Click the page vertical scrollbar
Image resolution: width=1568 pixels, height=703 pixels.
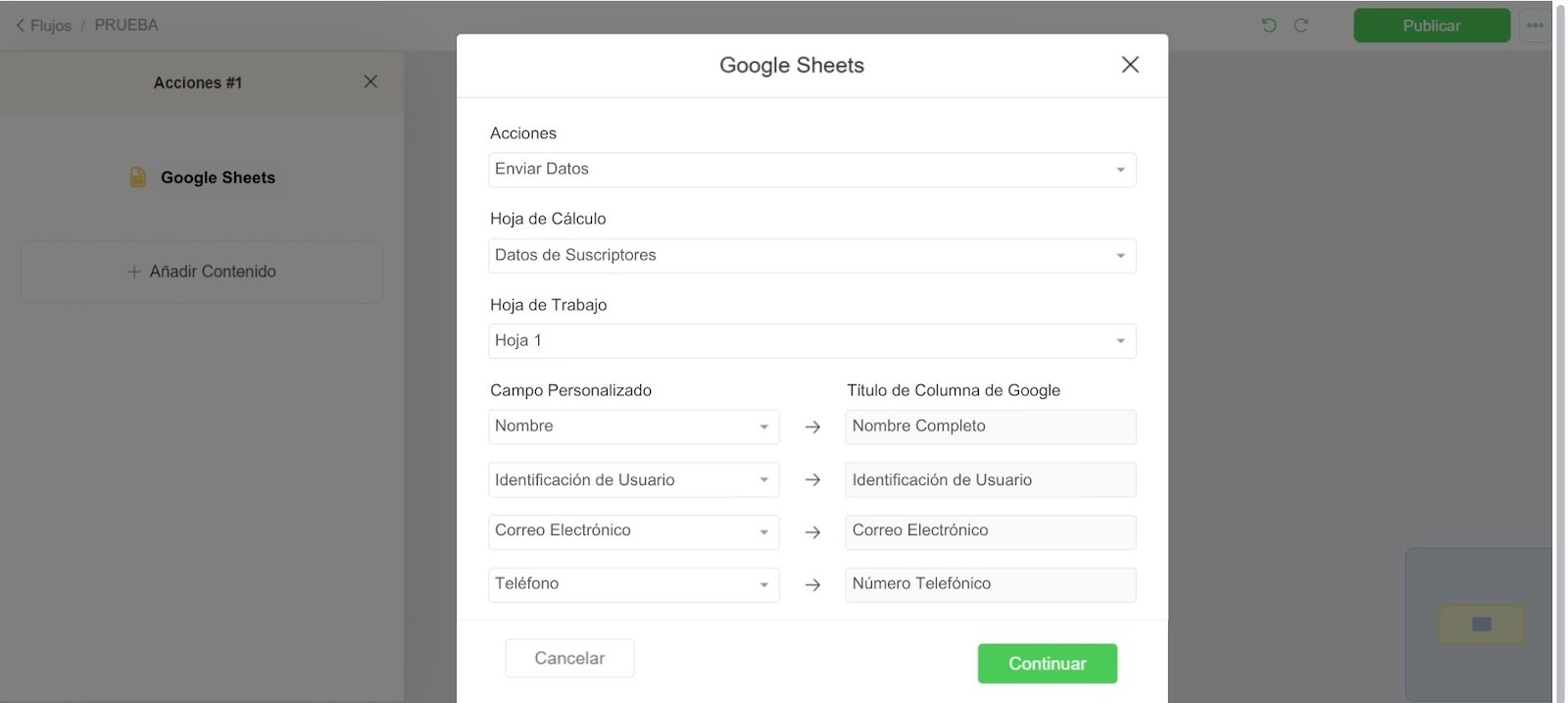pyautogui.click(x=1560, y=351)
